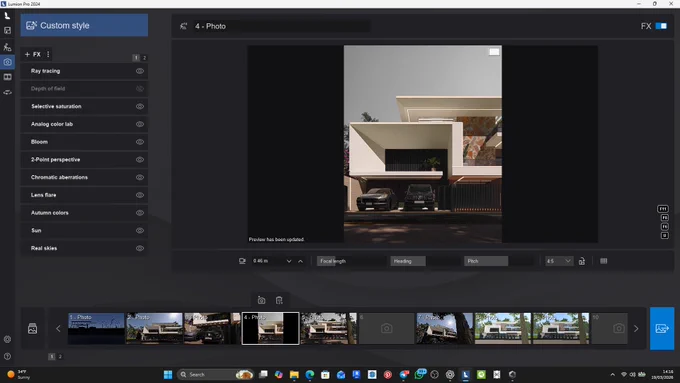680x383 pixels.
Task: Hide the Chromatic aberrations effect
Action: 140,178
